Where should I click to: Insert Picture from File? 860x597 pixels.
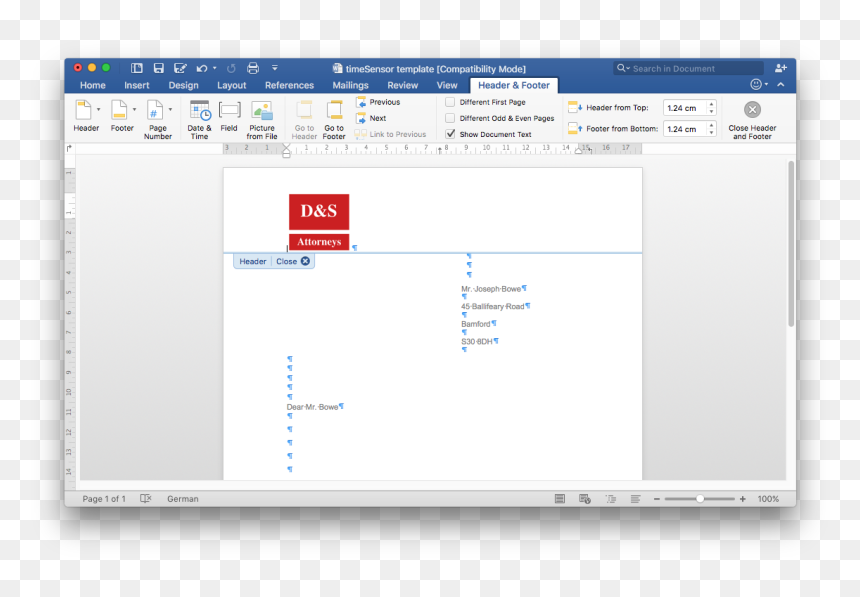tap(262, 120)
